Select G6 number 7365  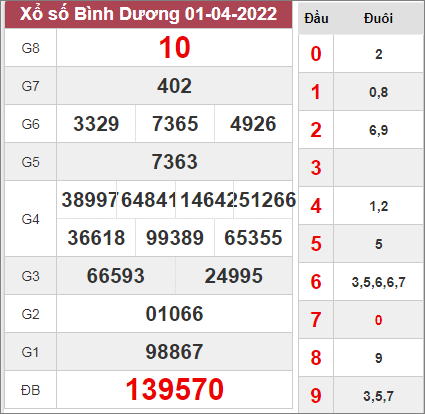click(x=175, y=124)
